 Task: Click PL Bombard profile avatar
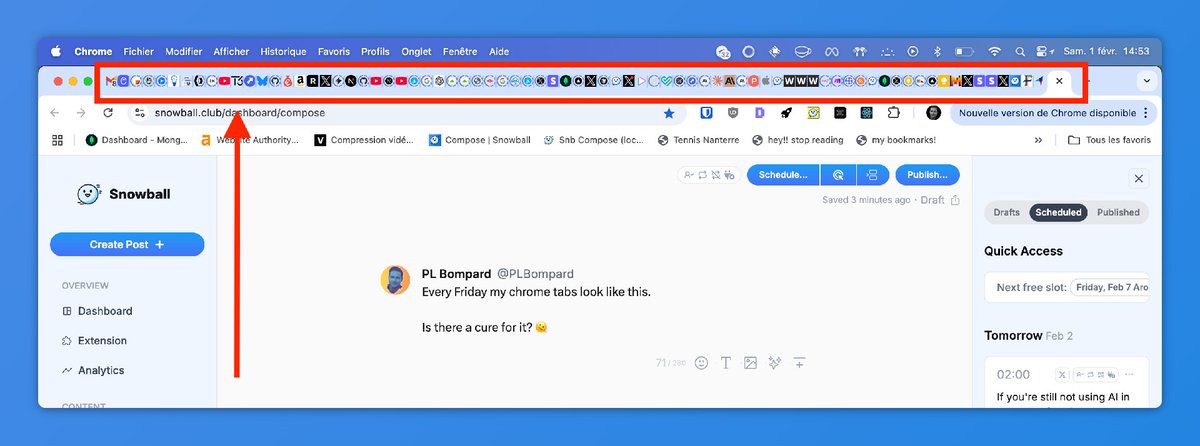click(x=395, y=280)
